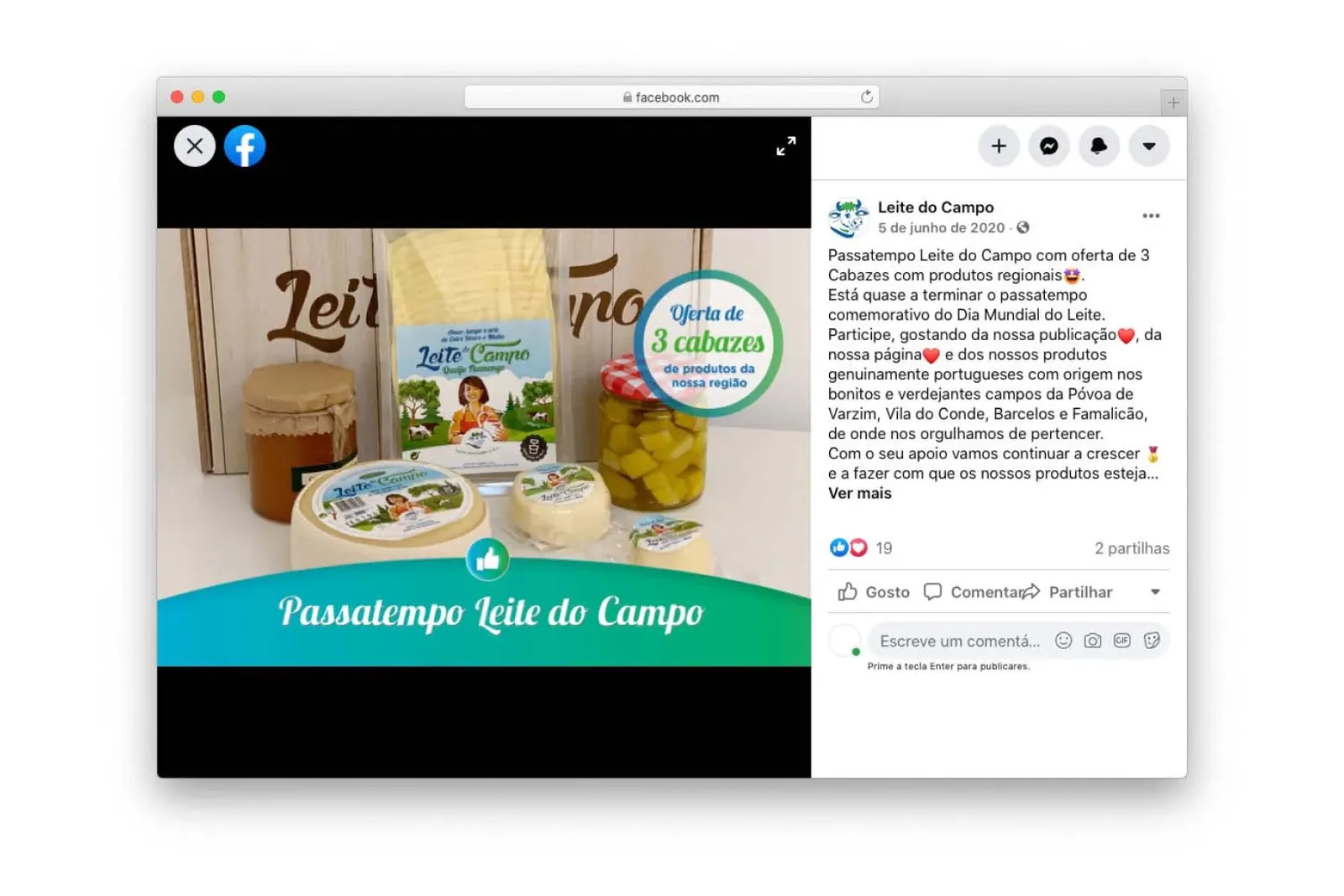View the heart reaction icon list

point(858,548)
